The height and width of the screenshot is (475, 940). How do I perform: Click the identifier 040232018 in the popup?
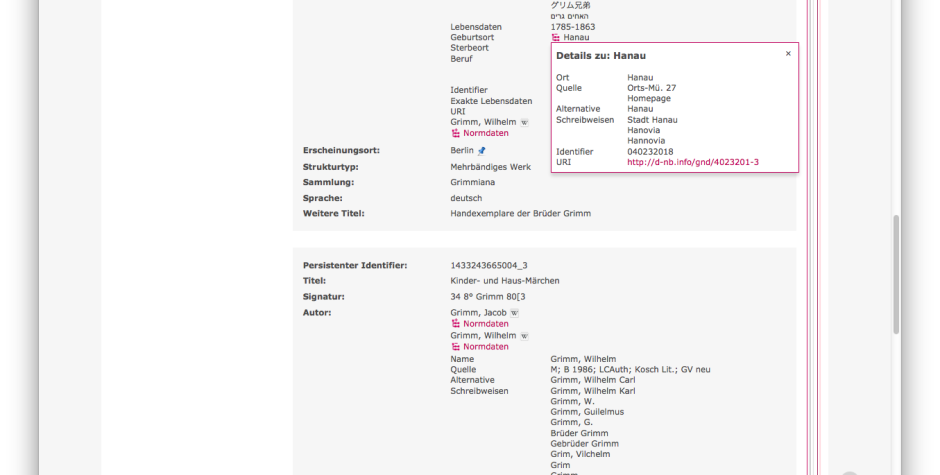click(x=650, y=152)
